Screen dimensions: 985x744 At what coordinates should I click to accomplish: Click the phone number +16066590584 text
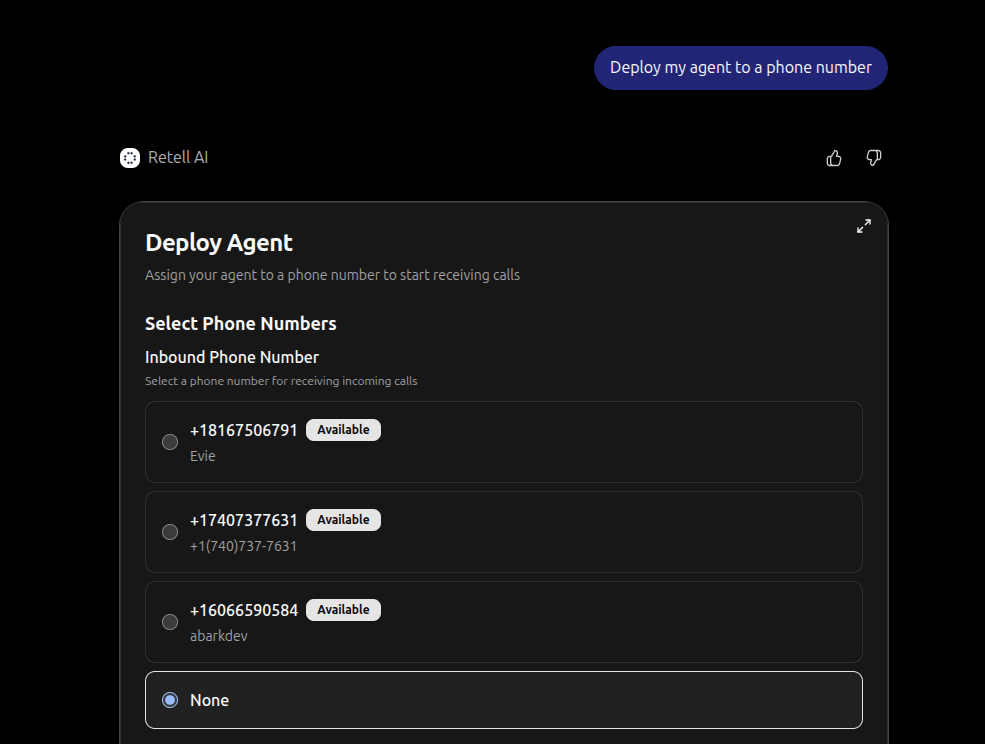point(244,610)
